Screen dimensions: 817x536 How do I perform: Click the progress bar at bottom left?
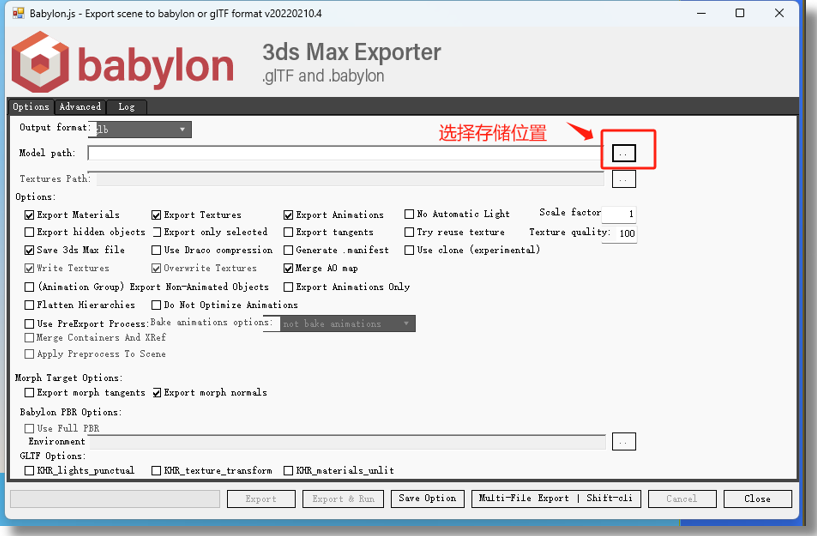point(115,498)
